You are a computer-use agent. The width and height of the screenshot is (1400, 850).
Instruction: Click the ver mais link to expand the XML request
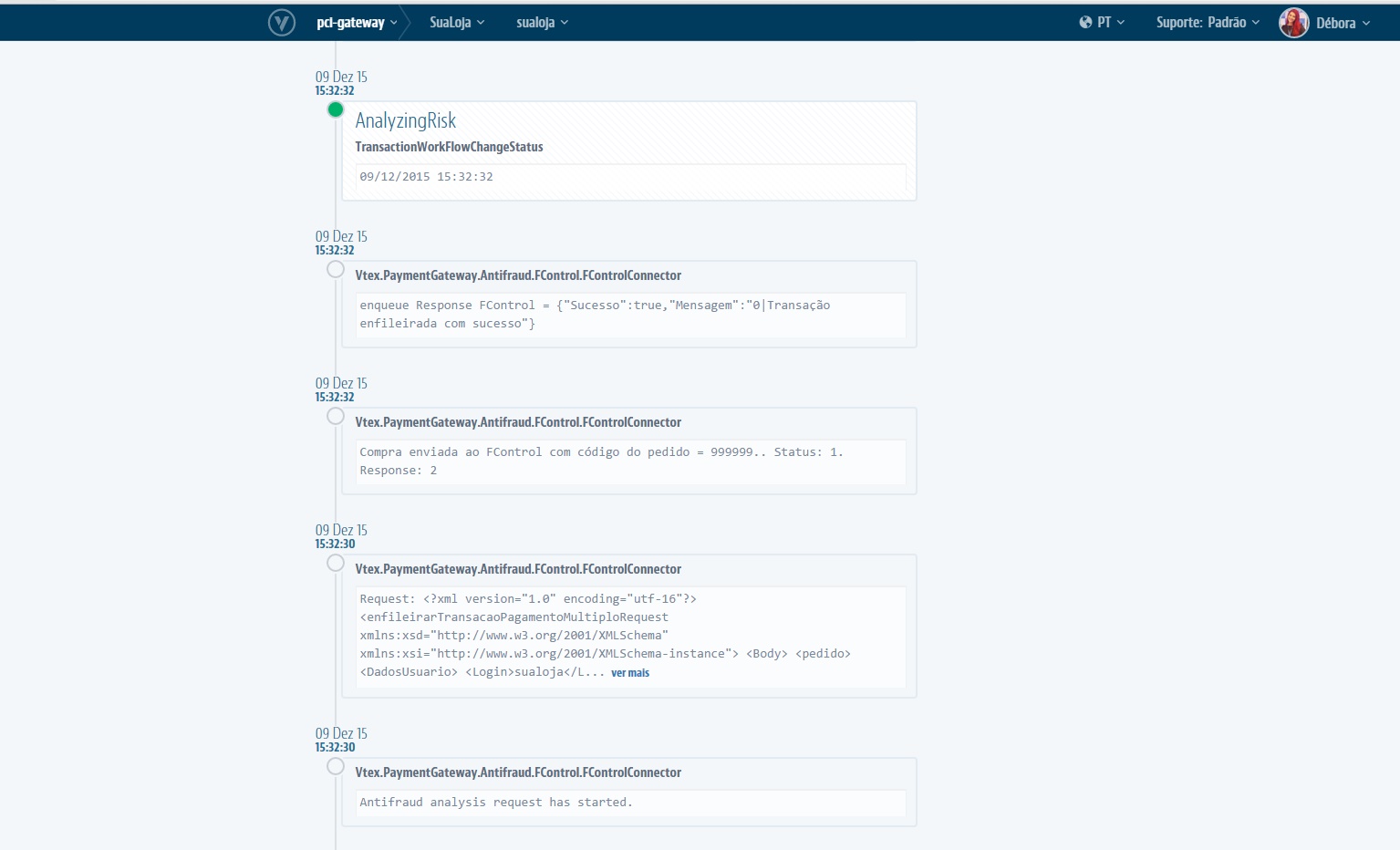click(x=629, y=673)
